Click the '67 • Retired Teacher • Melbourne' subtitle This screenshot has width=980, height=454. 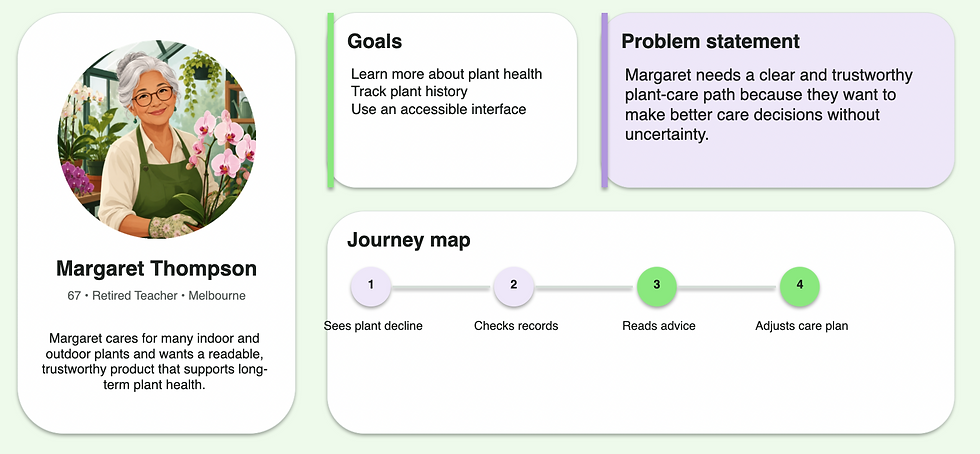156,296
